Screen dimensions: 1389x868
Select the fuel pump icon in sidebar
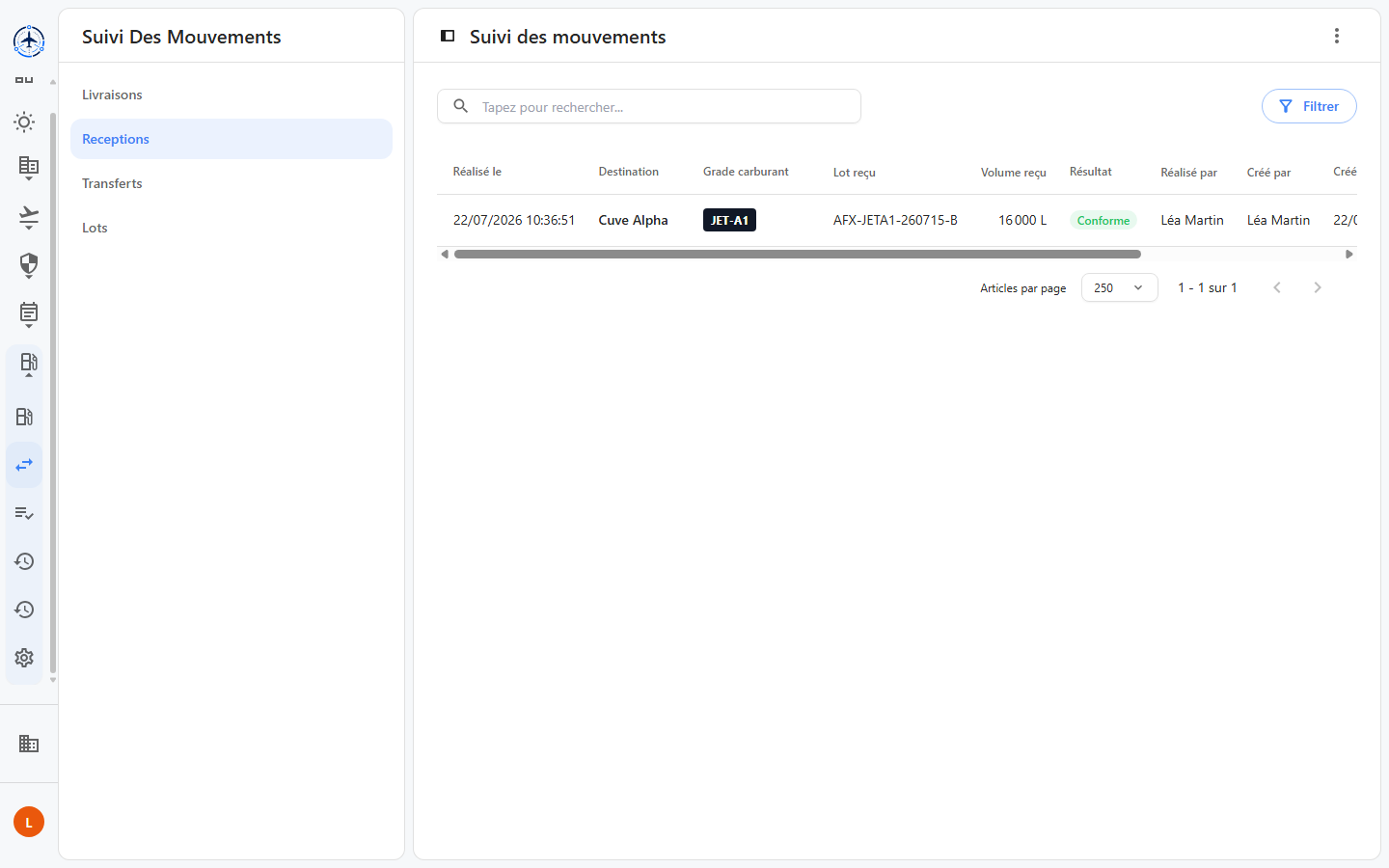[x=25, y=417]
